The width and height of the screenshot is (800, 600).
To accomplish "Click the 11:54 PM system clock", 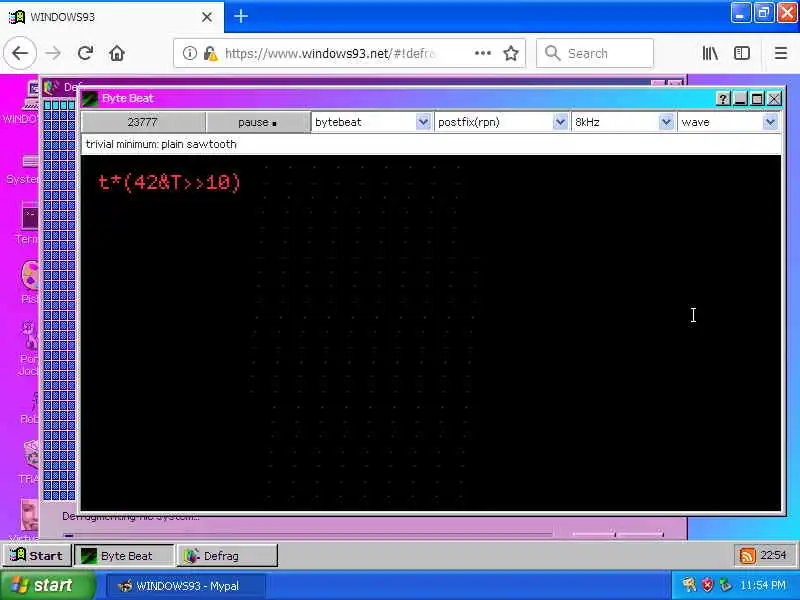I will [x=762, y=585].
